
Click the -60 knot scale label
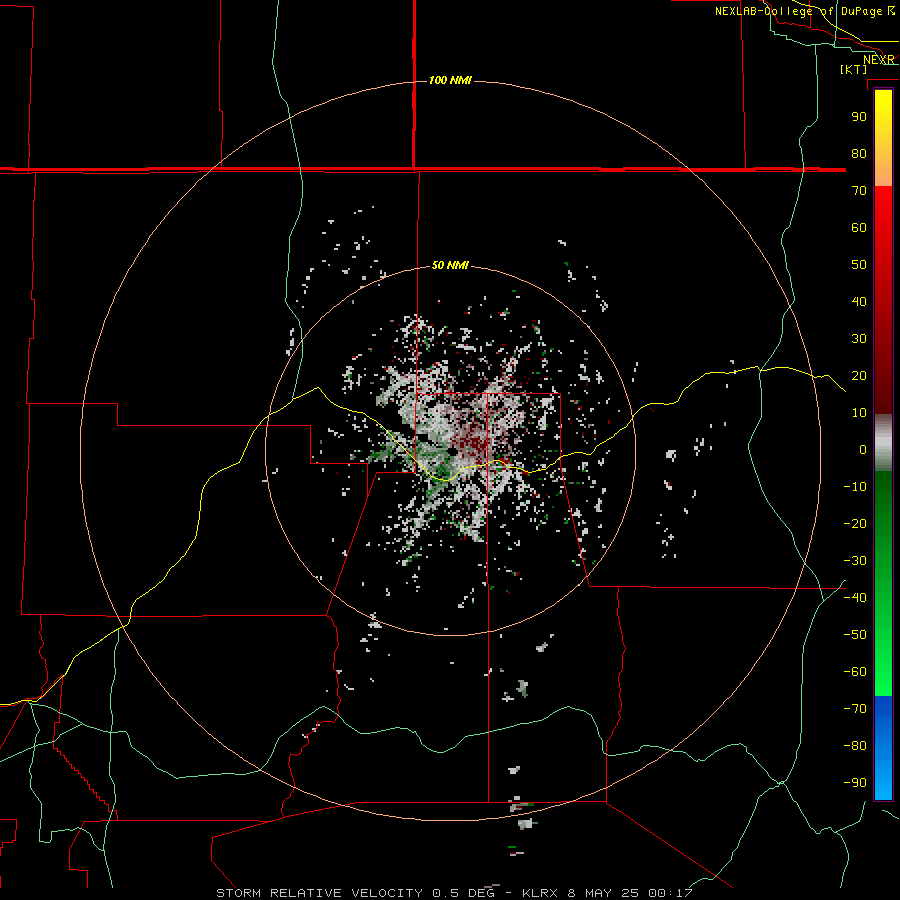pyautogui.click(x=855, y=672)
